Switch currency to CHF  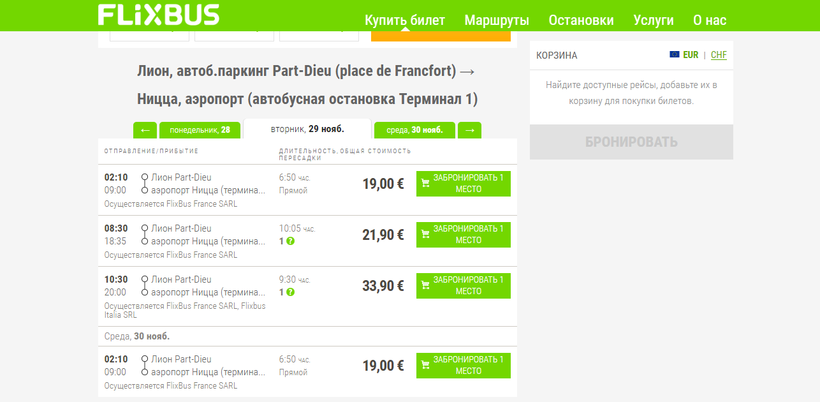[x=718, y=55]
